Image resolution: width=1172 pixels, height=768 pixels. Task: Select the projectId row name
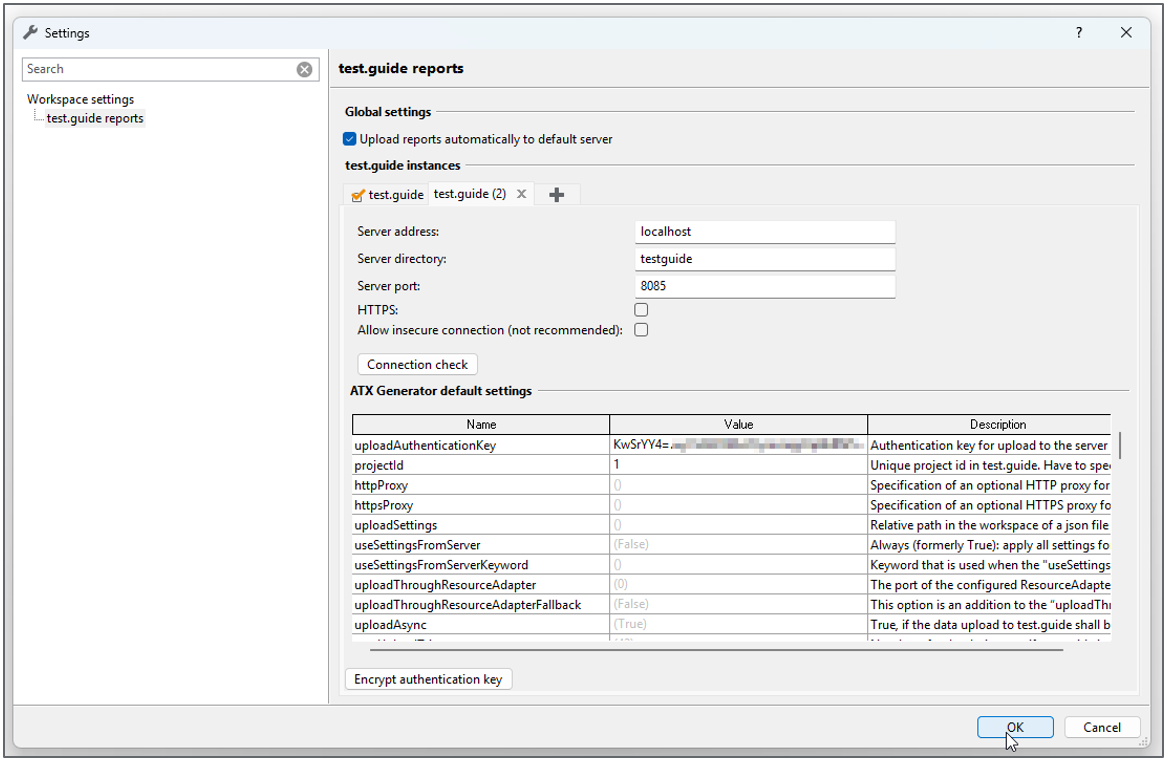pyautogui.click(x=481, y=466)
